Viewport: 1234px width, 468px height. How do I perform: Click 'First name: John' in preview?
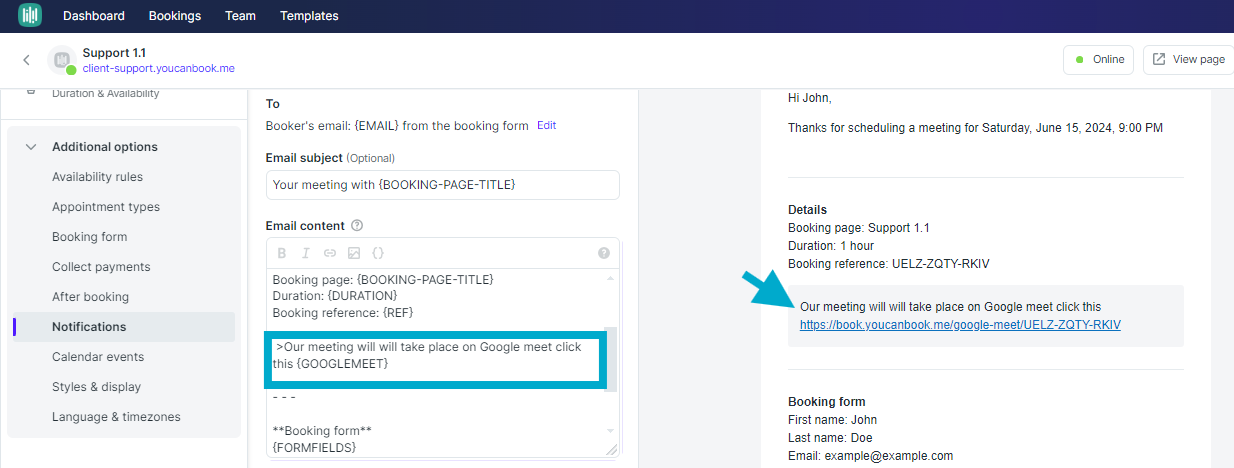832,420
